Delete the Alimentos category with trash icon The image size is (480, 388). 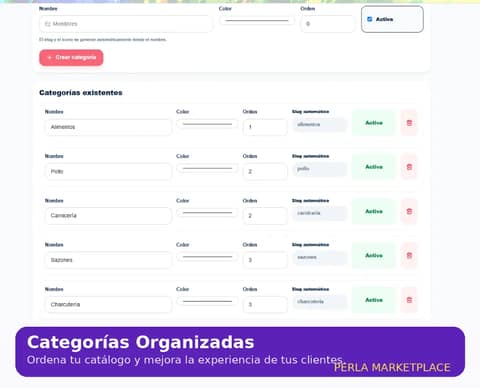coord(409,123)
